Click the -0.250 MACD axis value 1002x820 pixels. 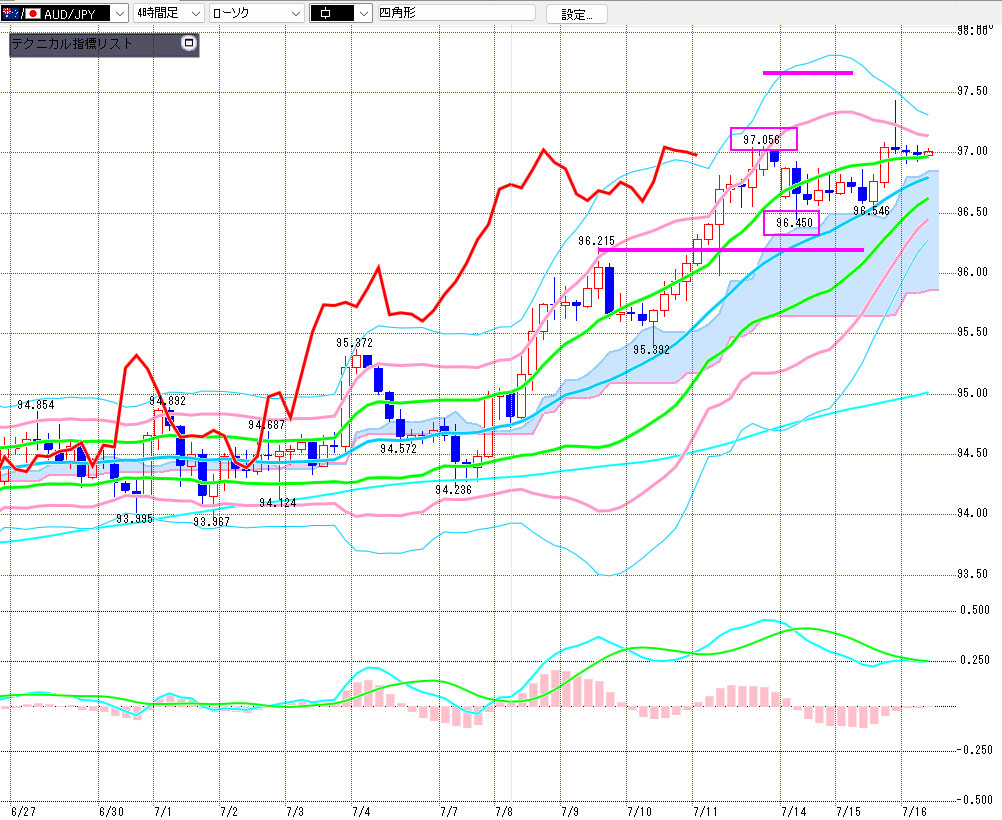[x=975, y=749]
